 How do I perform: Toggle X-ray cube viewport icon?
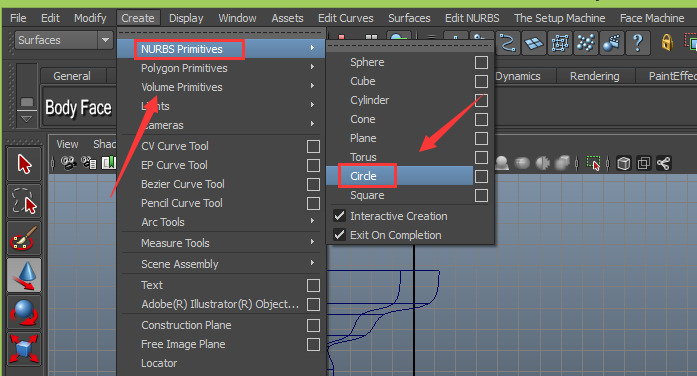pos(624,164)
